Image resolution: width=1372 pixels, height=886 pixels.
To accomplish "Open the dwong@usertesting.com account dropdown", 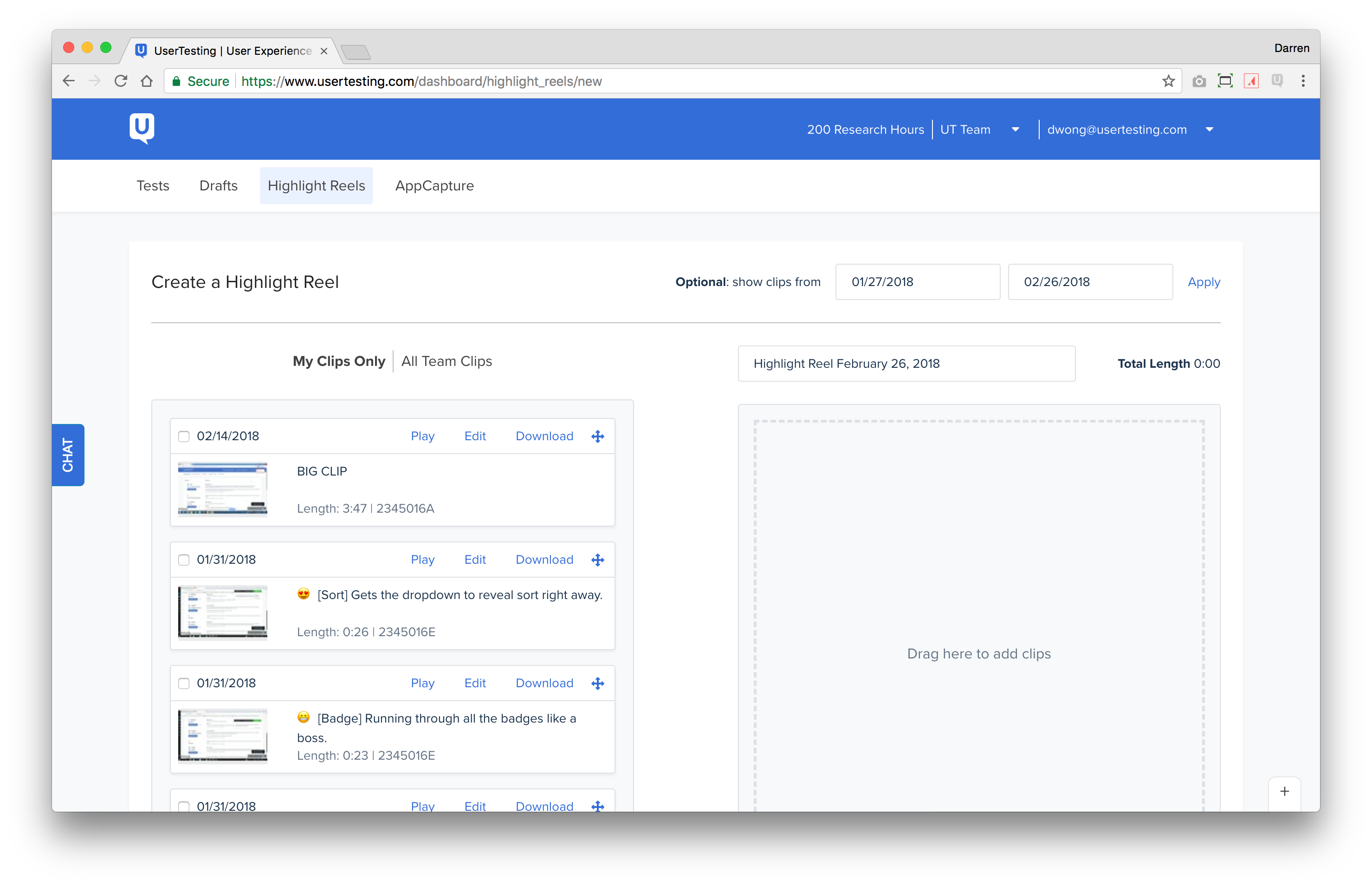I will point(1209,130).
